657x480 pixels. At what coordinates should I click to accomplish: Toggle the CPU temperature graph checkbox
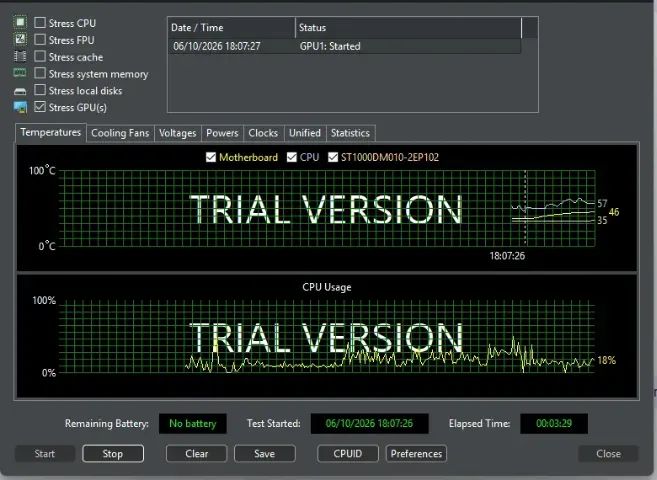[x=292, y=157]
